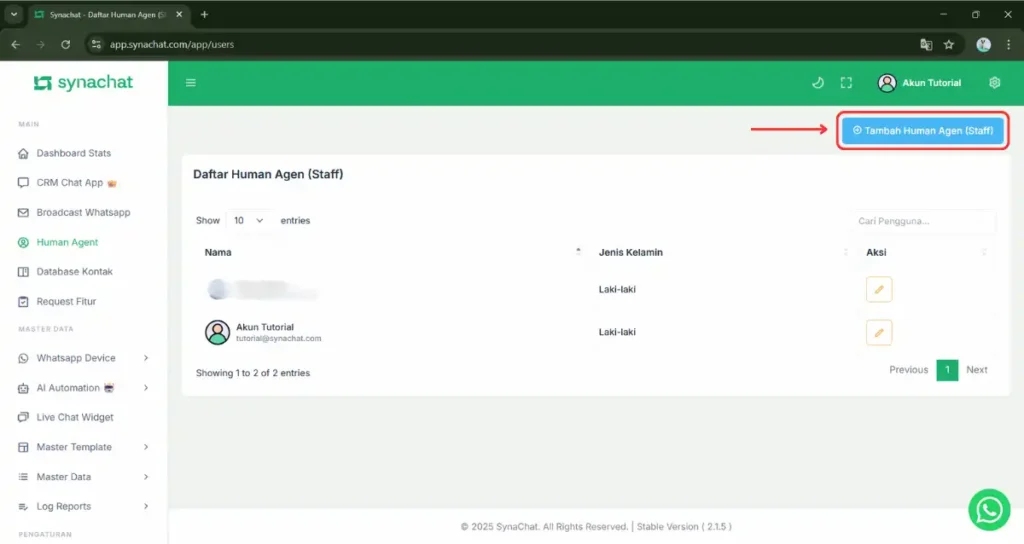
Task: Click the CRM Chat App chat icon
Action: [24, 183]
